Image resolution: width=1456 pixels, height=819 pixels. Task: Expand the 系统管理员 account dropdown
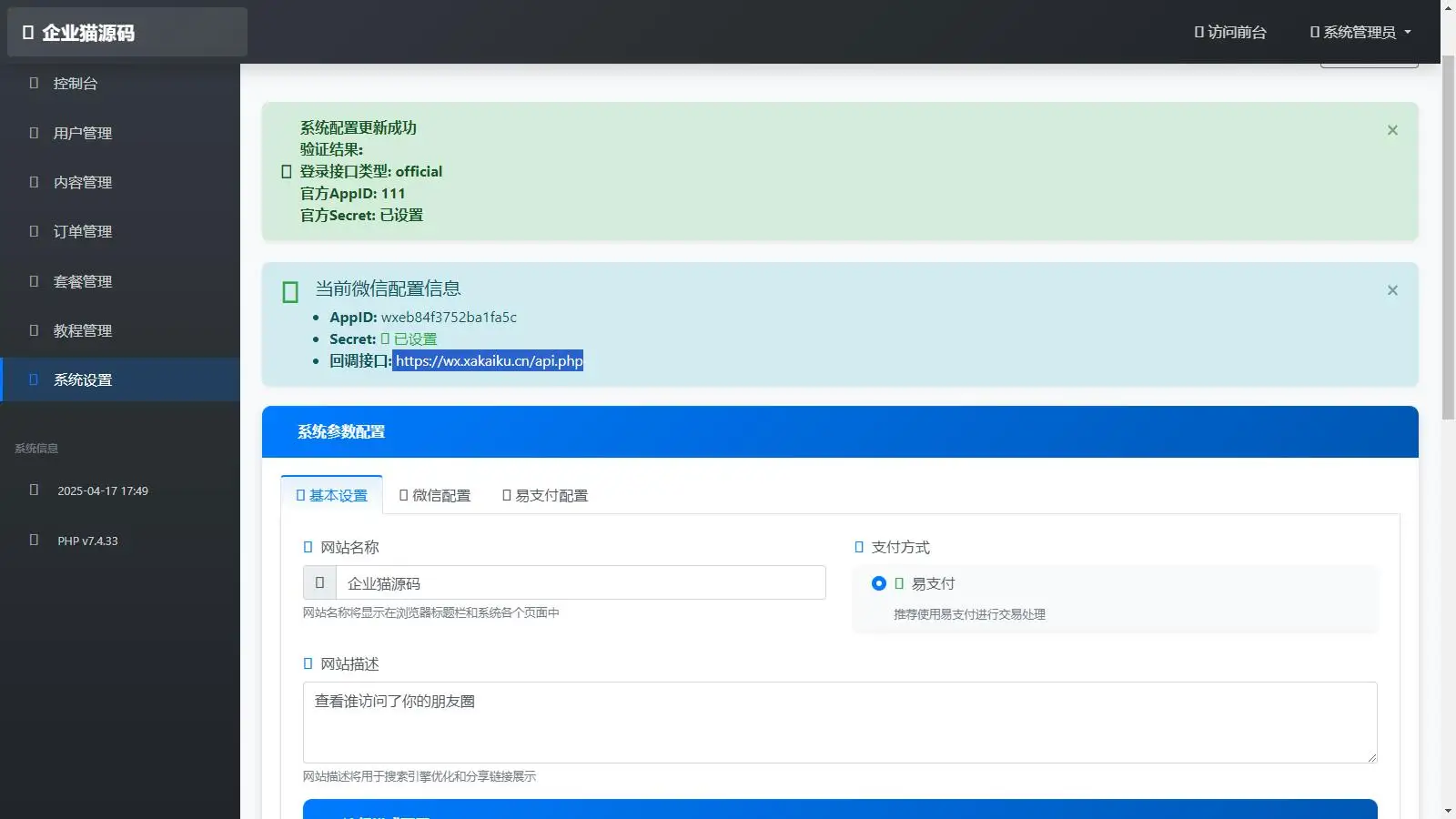point(1360,32)
